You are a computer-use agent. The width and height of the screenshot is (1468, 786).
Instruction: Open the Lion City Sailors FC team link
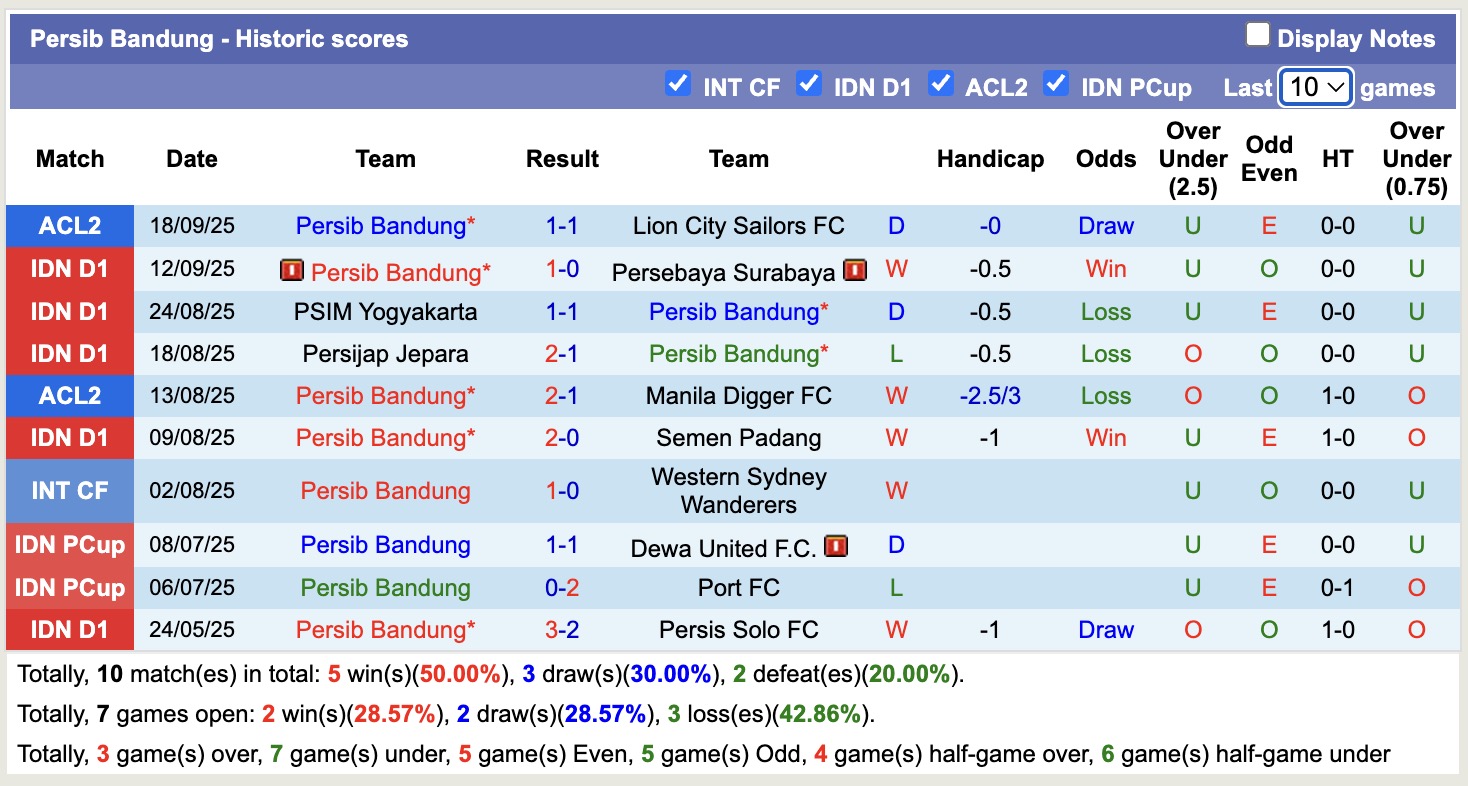point(738,226)
